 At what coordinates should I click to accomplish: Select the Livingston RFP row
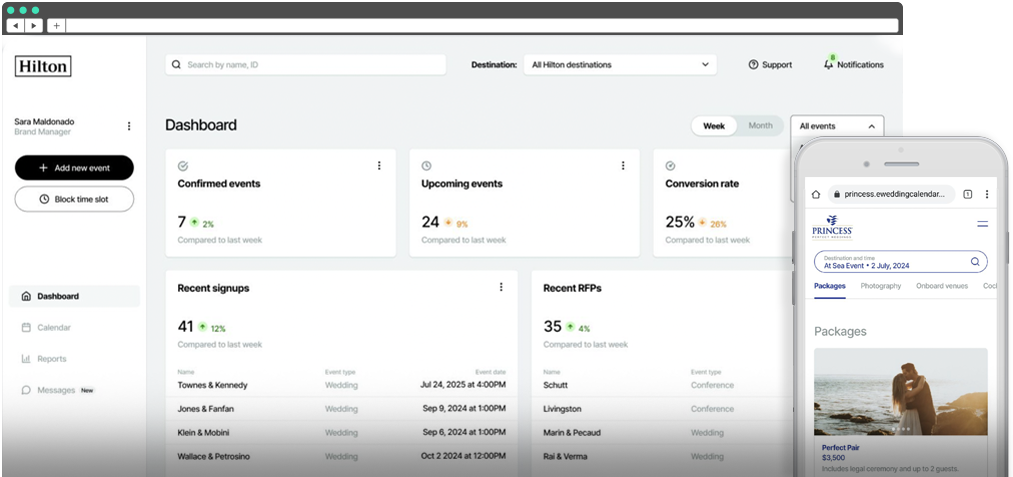pos(665,409)
